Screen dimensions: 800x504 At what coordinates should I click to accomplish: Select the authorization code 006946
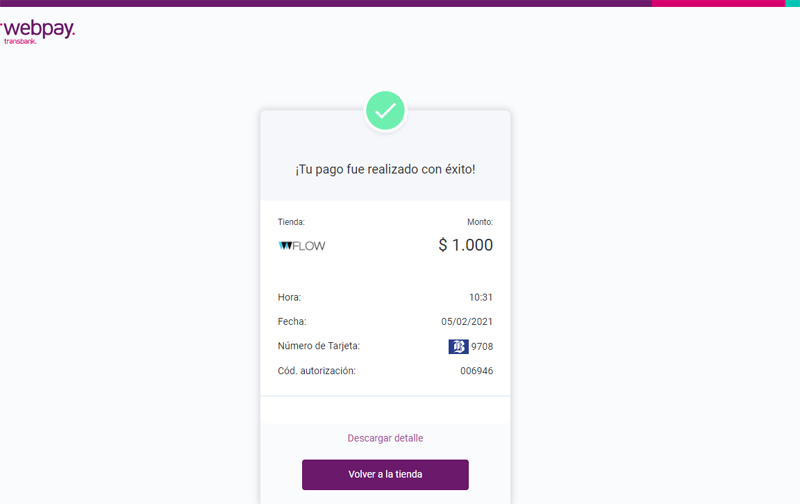[477, 371]
